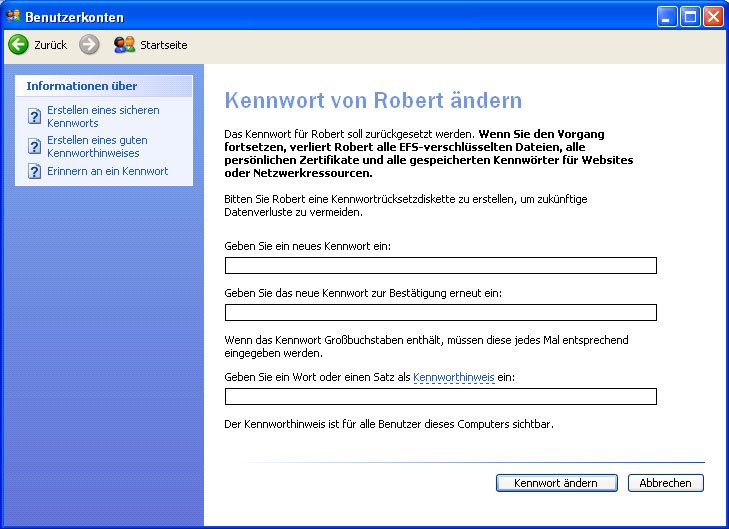
Task: Open 'Erinnern an ein Kennwort' help topic
Action: (x=107, y=171)
